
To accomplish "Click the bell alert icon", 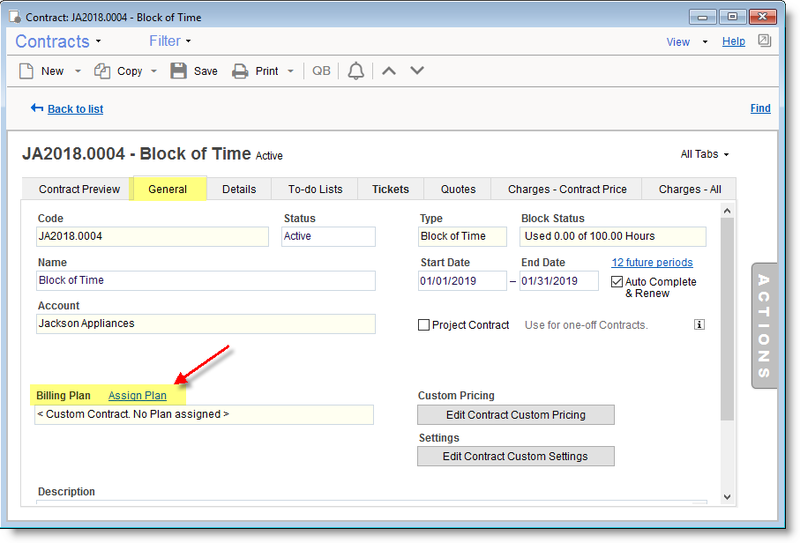I will tap(356, 71).
